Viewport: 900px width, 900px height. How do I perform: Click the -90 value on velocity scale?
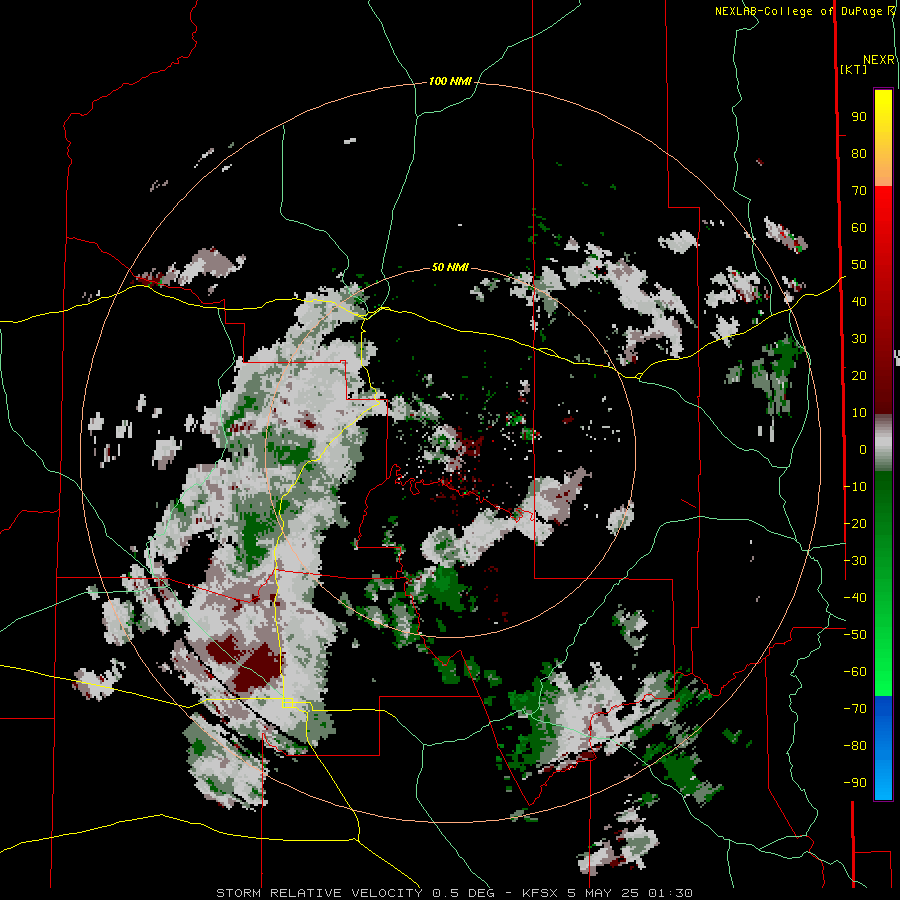pyautogui.click(x=855, y=783)
